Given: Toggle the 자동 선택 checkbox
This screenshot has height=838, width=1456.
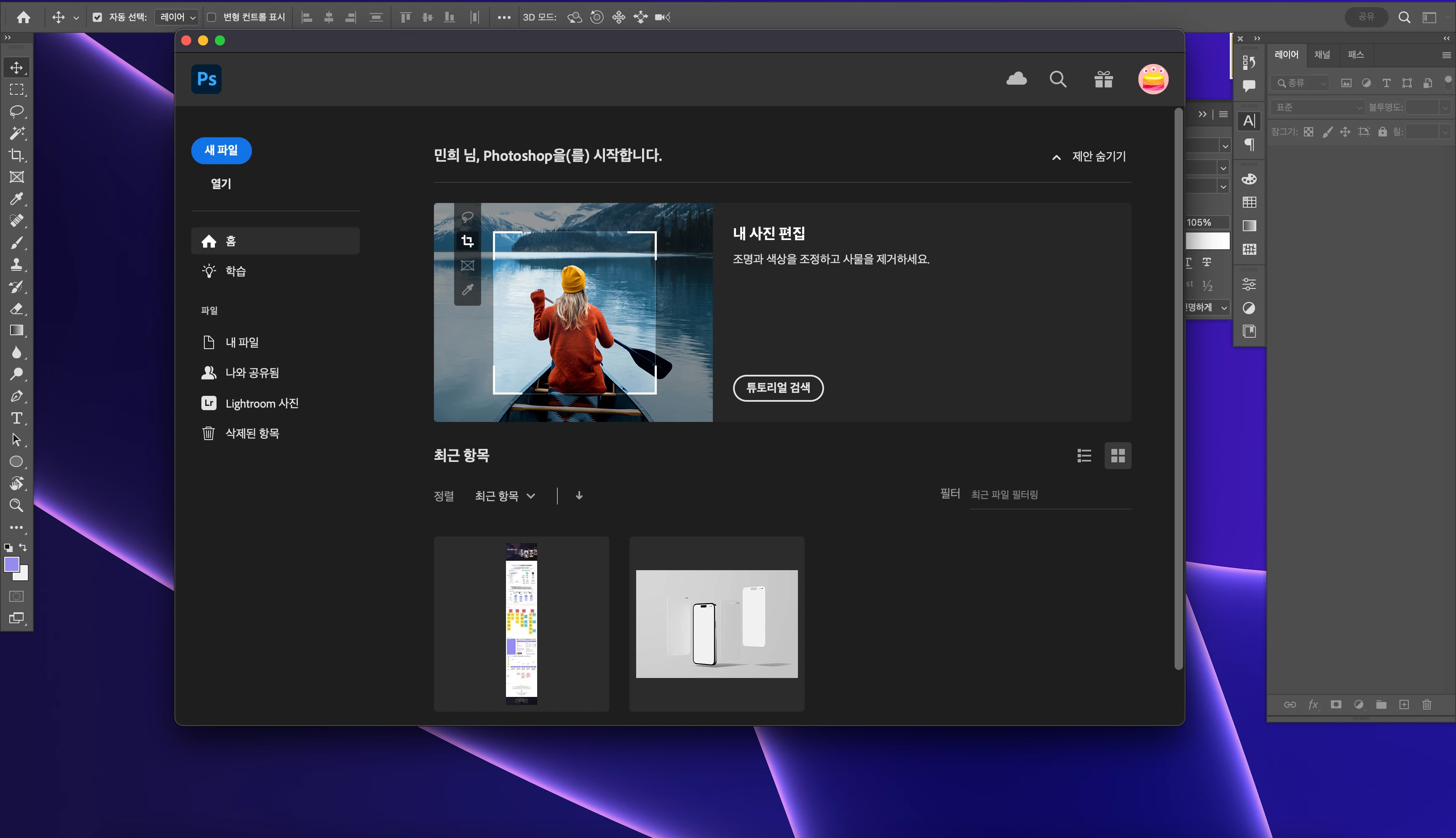Looking at the screenshot, I should [97, 17].
